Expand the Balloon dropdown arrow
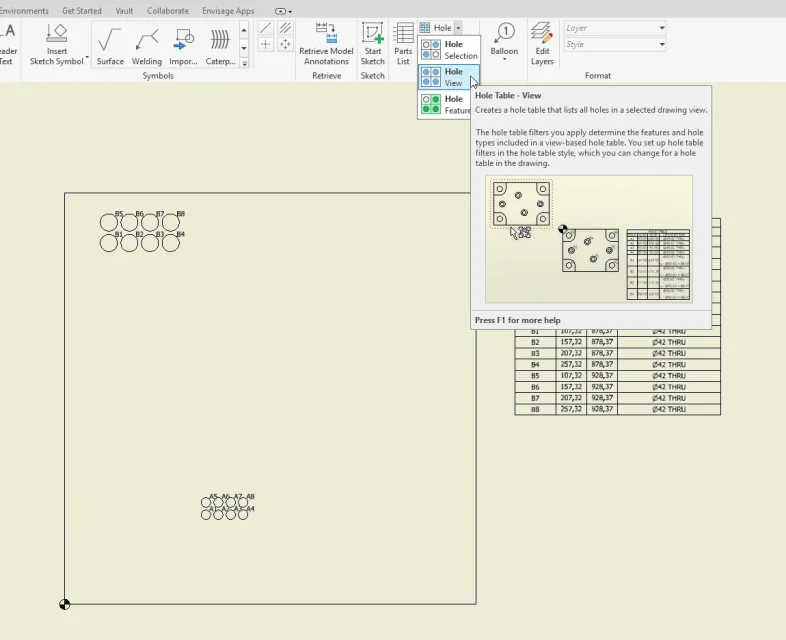 pos(504,59)
